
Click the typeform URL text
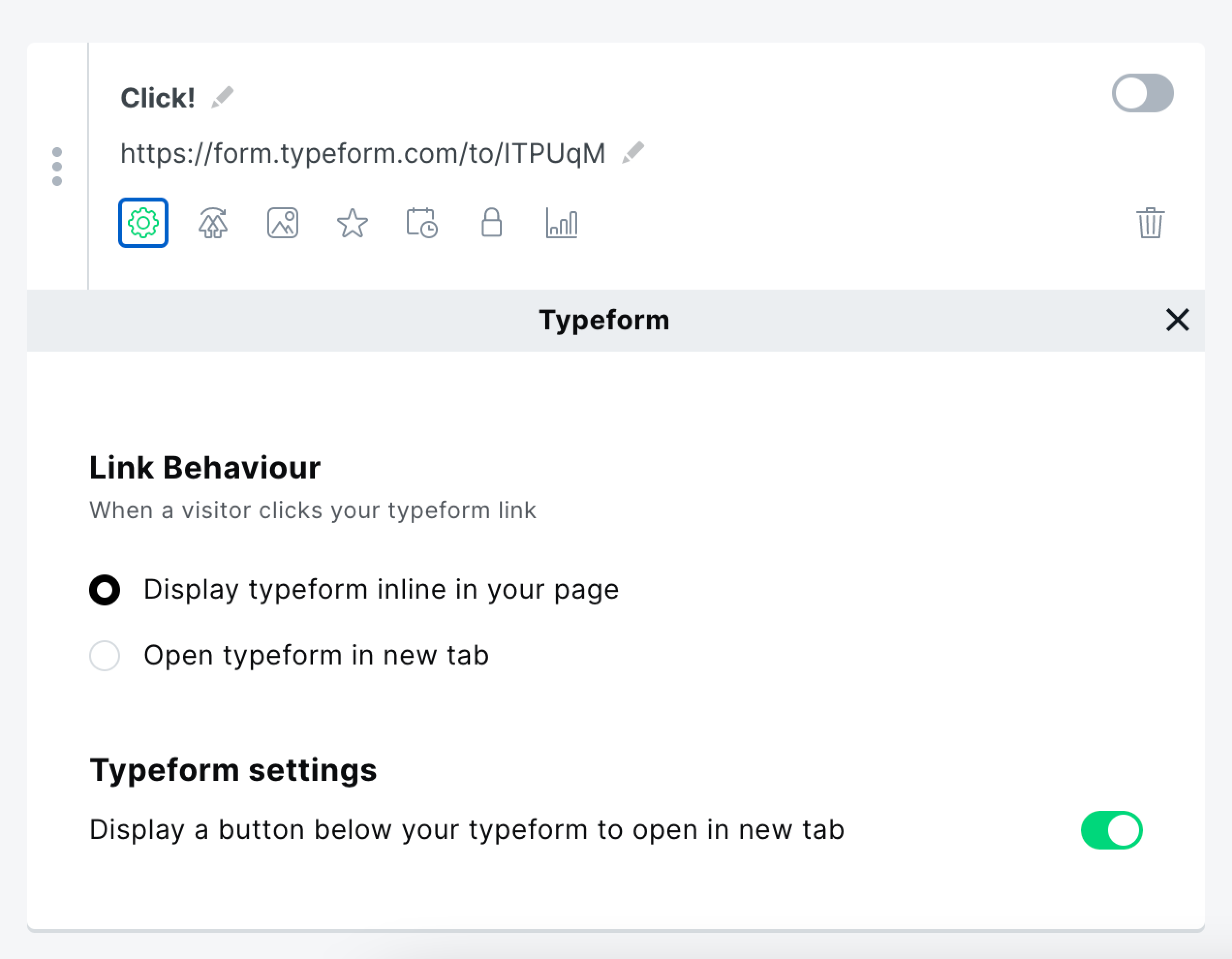pos(363,154)
